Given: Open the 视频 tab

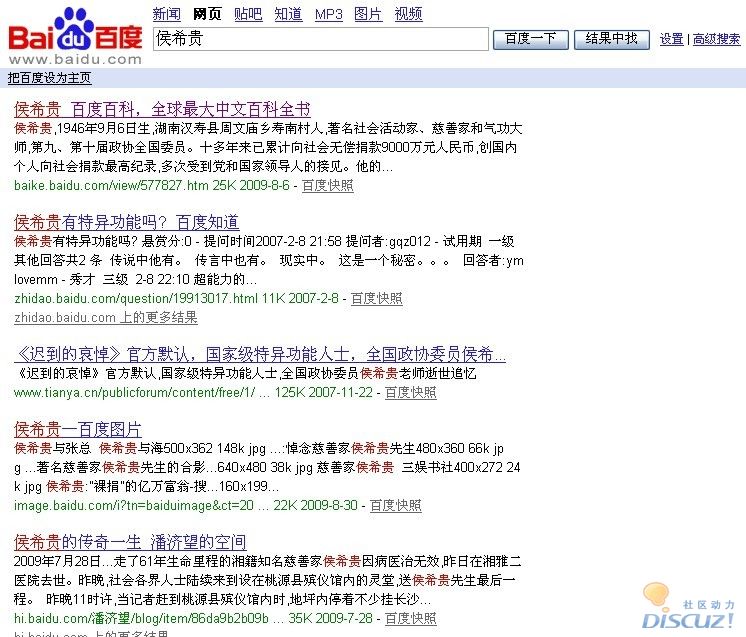Looking at the screenshot, I should (x=408, y=14).
